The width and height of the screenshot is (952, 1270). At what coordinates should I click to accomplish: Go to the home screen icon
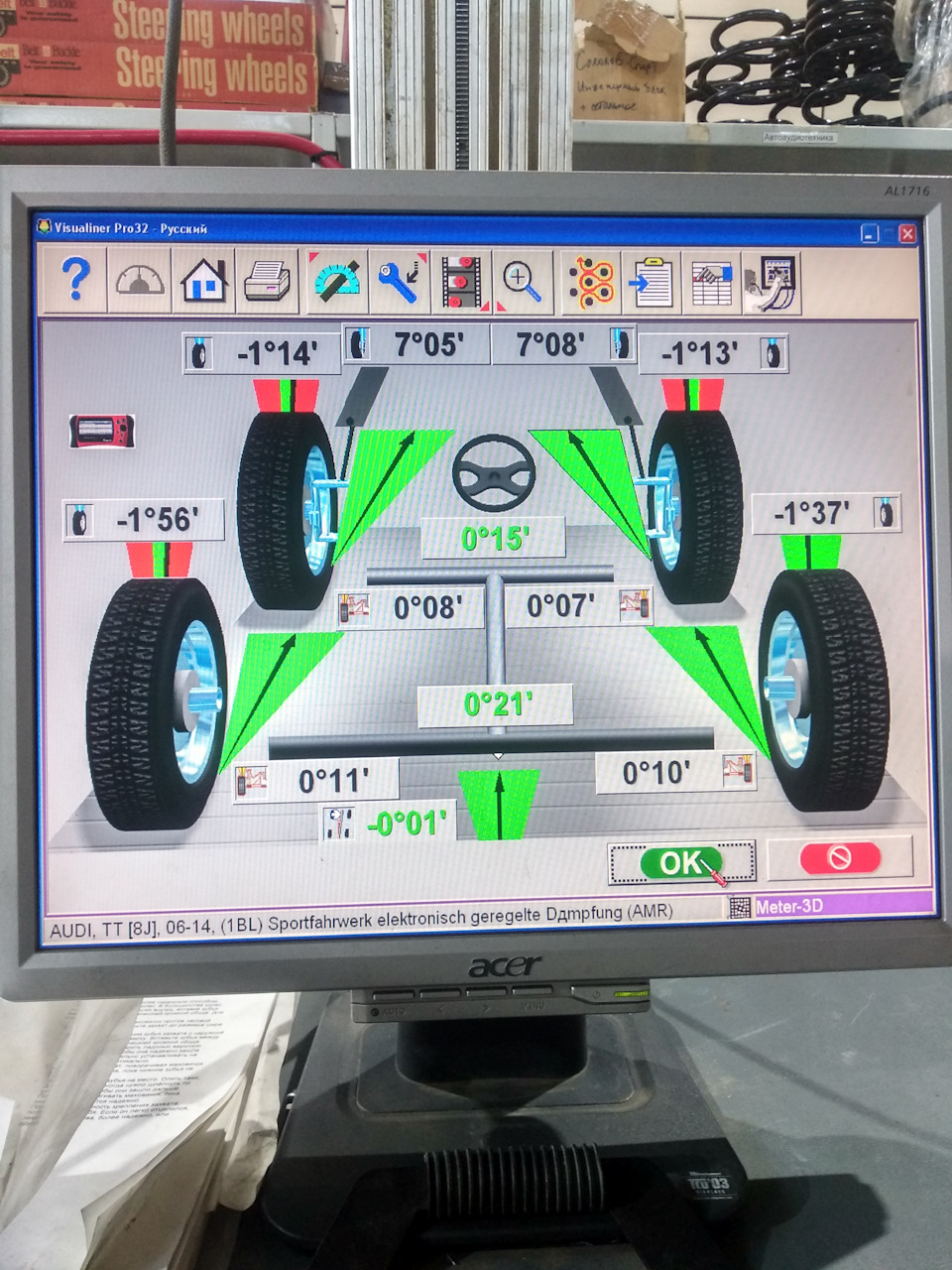(204, 281)
